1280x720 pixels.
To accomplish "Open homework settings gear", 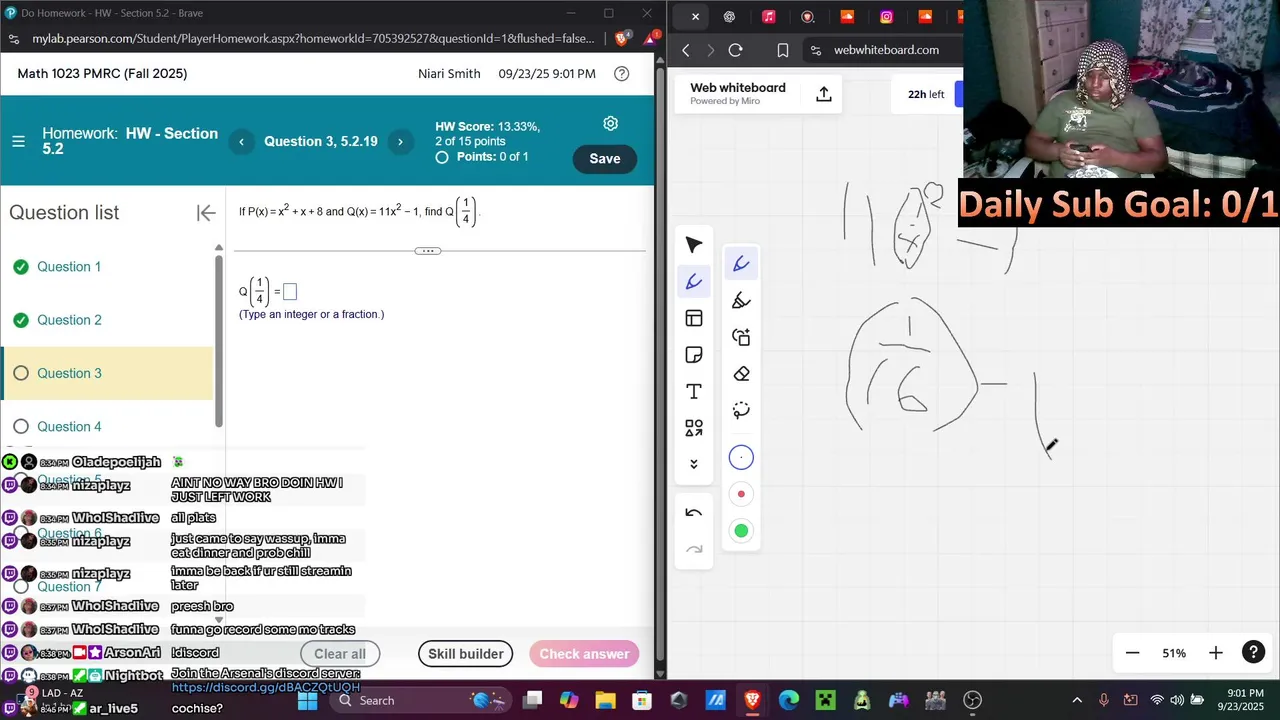I will pyautogui.click(x=610, y=123).
